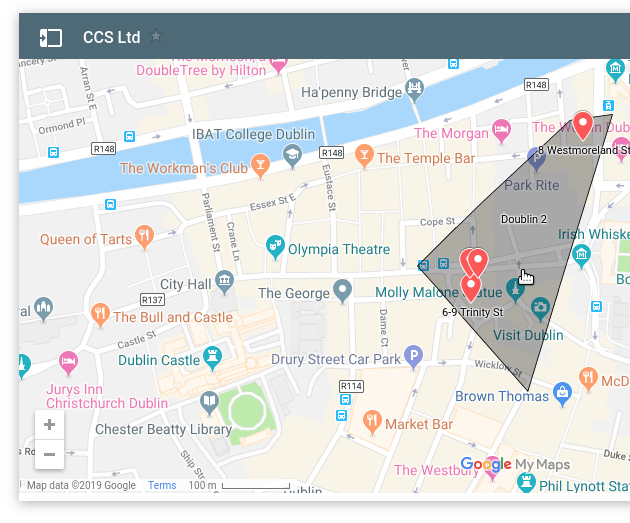Click the DoubleTree by Hilton hotel icon
Screen dimensions: 630x523
coord(278,66)
